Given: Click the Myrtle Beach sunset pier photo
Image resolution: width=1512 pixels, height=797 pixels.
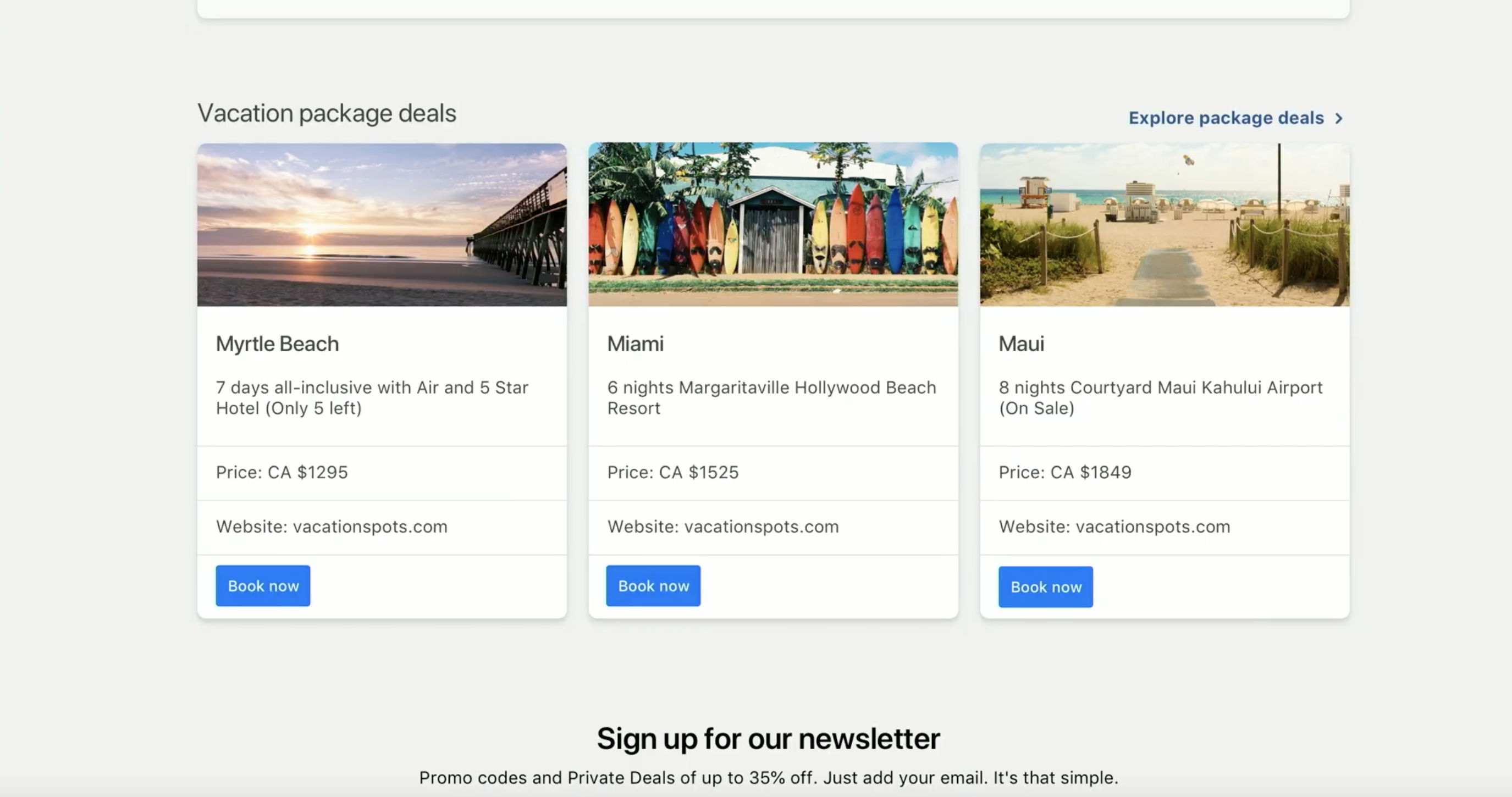Looking at the screenshot, I should coord(382,224).
